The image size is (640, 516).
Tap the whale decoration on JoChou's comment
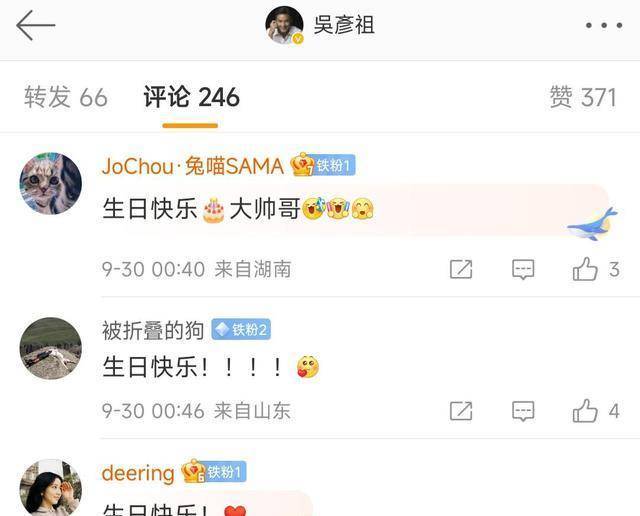pyautogui.click(x=592, y=224)
